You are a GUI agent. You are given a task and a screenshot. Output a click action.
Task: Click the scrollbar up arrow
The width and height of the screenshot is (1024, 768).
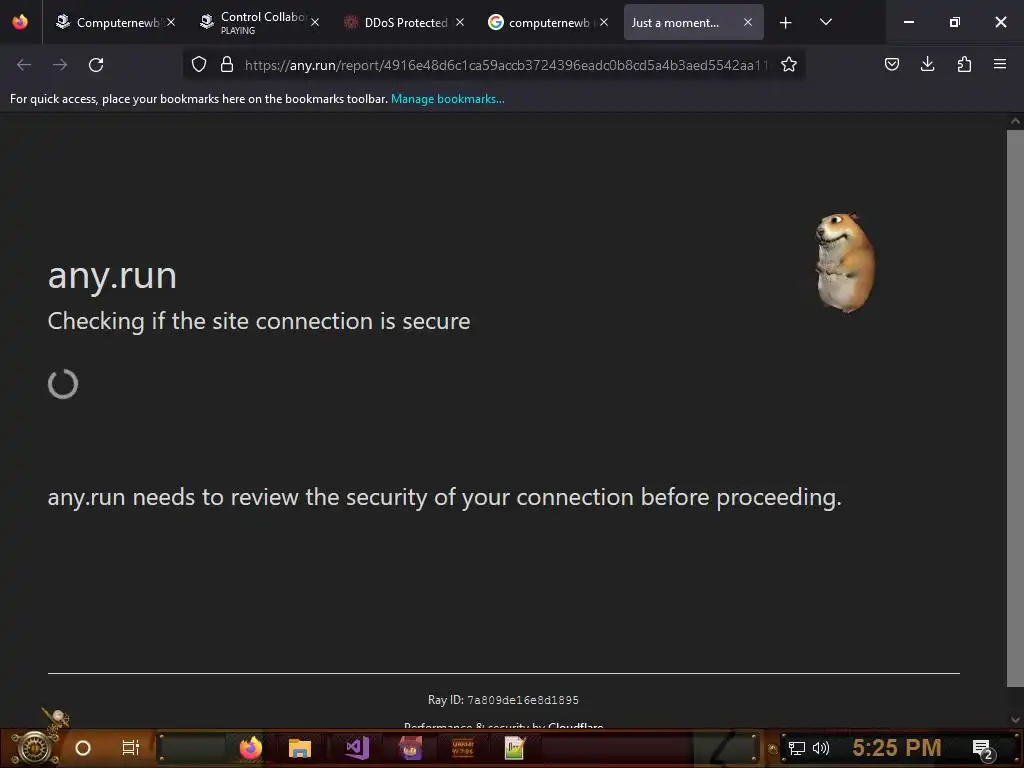[x=1015, y=121]
